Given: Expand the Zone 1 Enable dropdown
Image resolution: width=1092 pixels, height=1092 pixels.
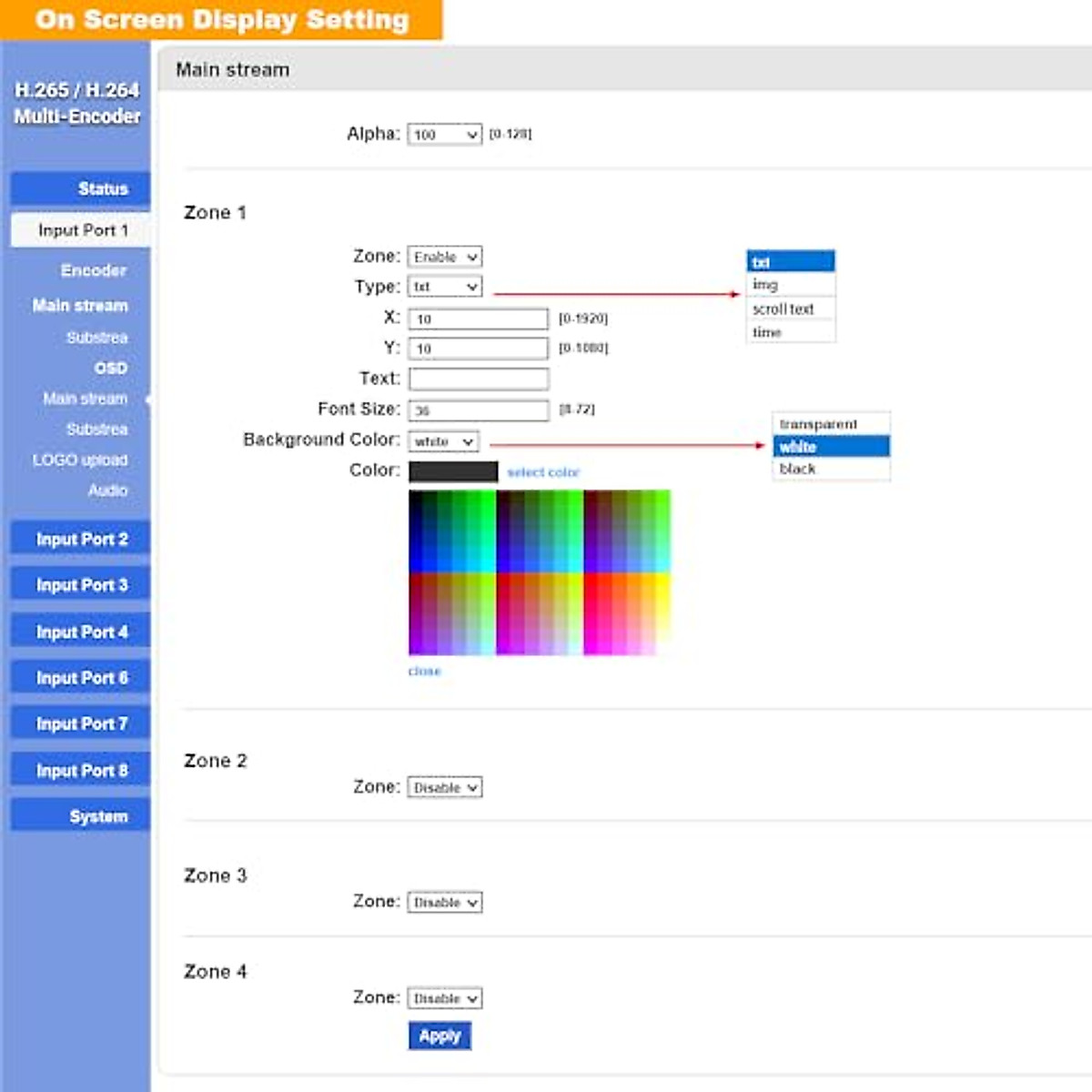Looking at the screenshot, I should (444, 258).
